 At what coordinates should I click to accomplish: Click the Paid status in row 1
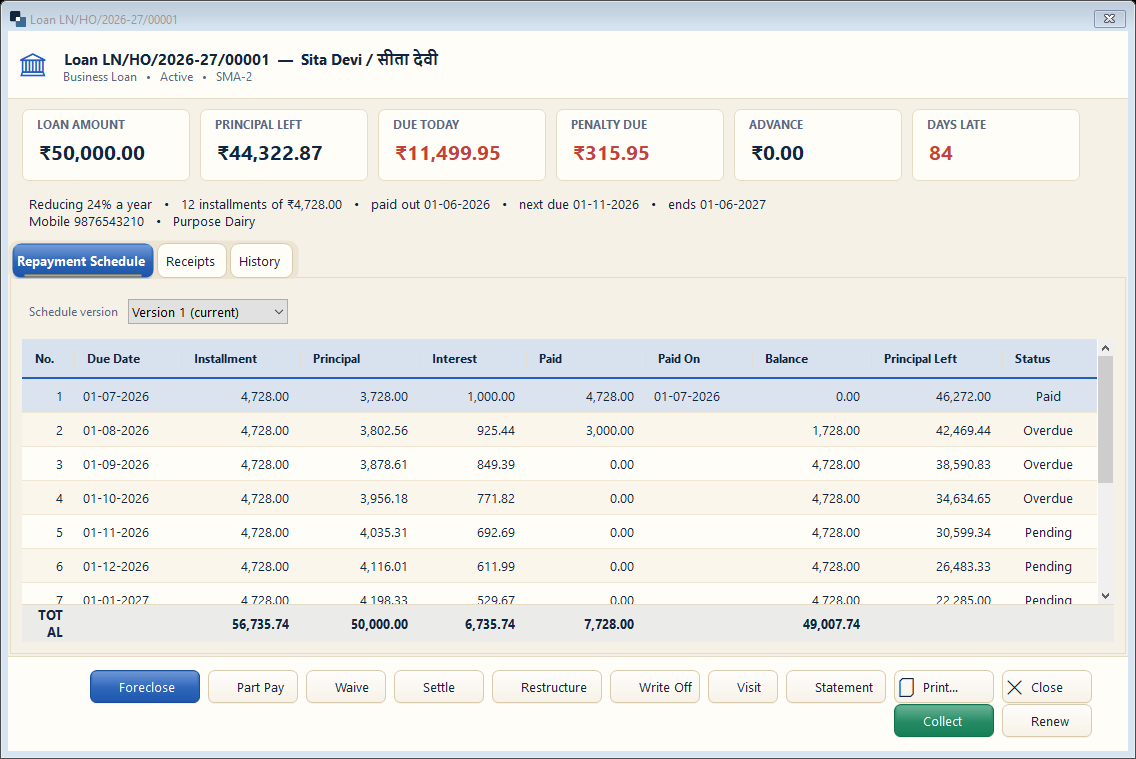(1048, 396)
